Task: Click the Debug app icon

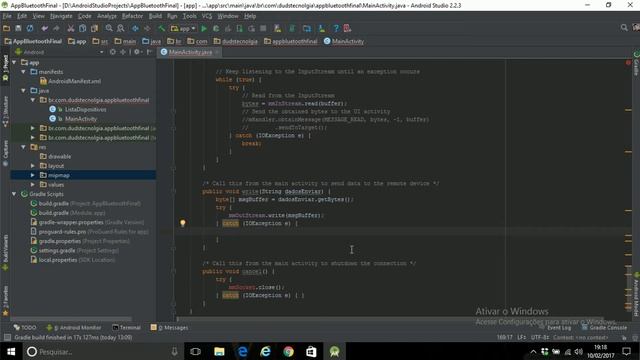Action: tap(216, 28)
